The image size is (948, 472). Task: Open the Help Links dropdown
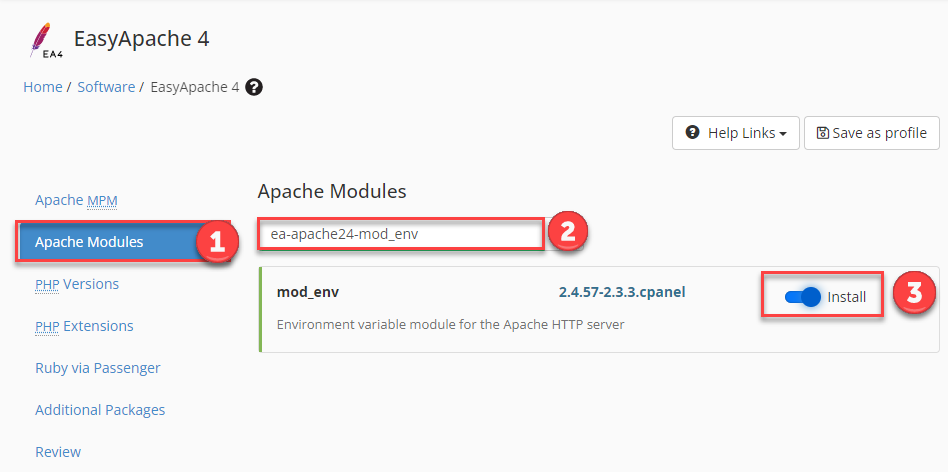[x=735, y=132]
